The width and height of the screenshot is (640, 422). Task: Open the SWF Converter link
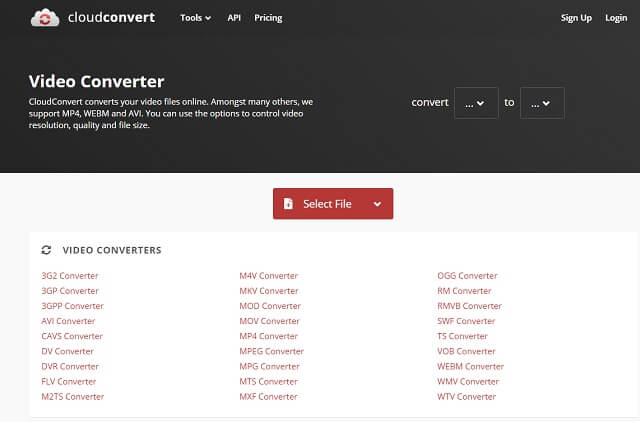[466, 321]
